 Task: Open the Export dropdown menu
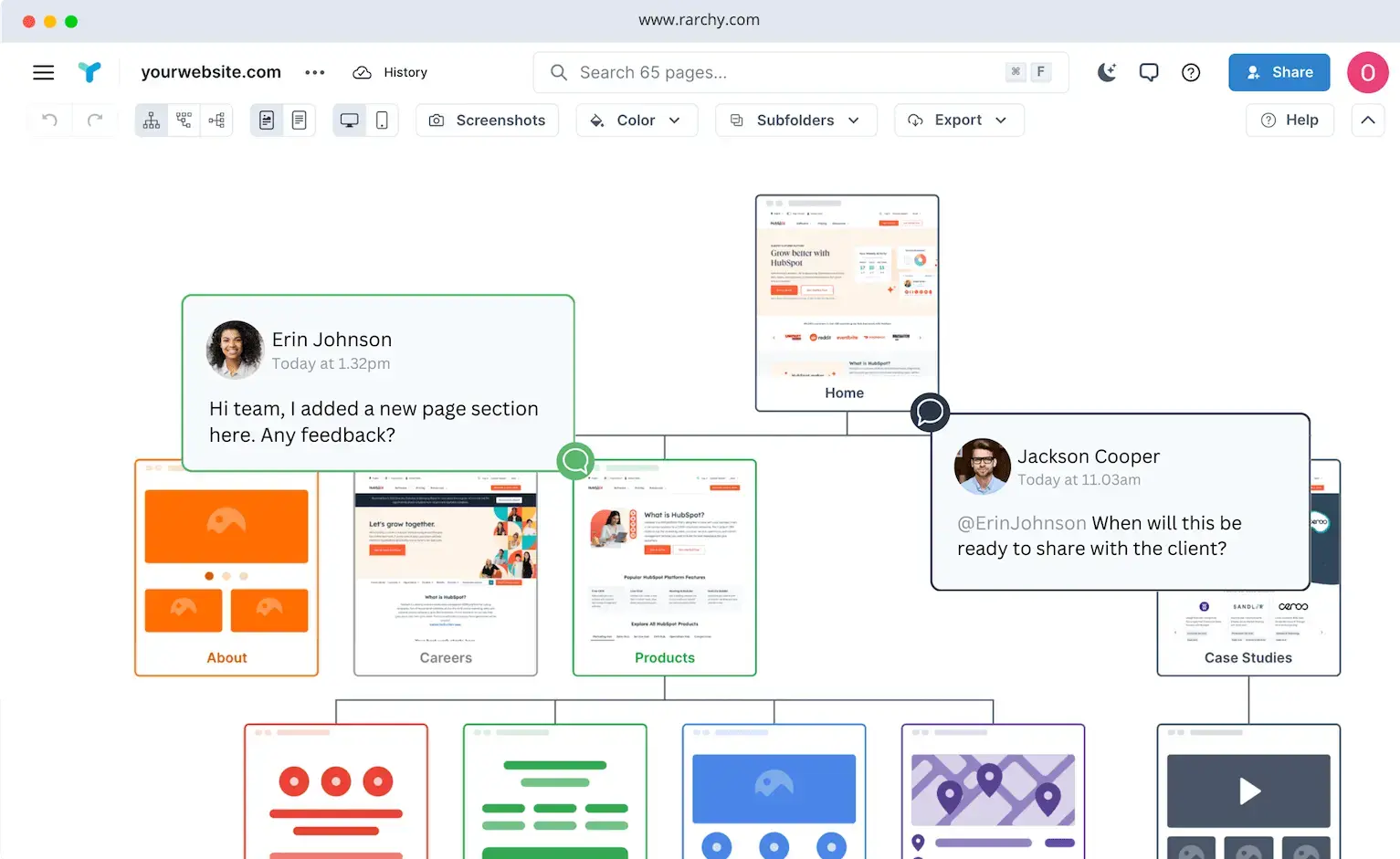pos(958,120)
